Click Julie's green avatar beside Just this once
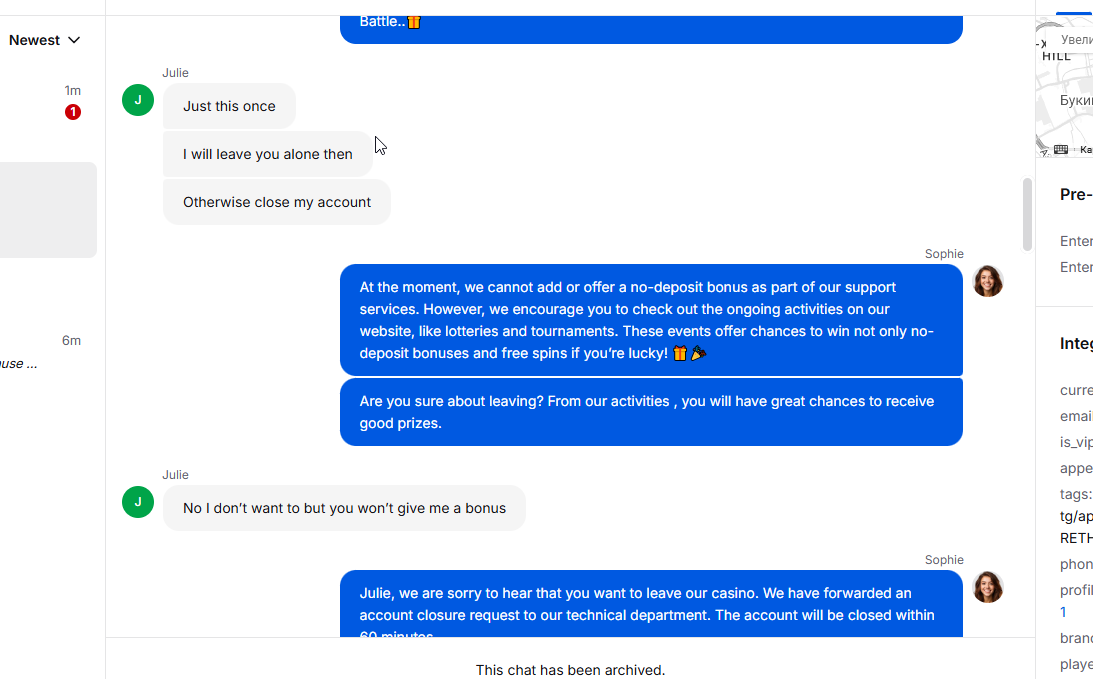Image resolution: width=1093 pixels, height=679 pixels. (x=138, y=100)
